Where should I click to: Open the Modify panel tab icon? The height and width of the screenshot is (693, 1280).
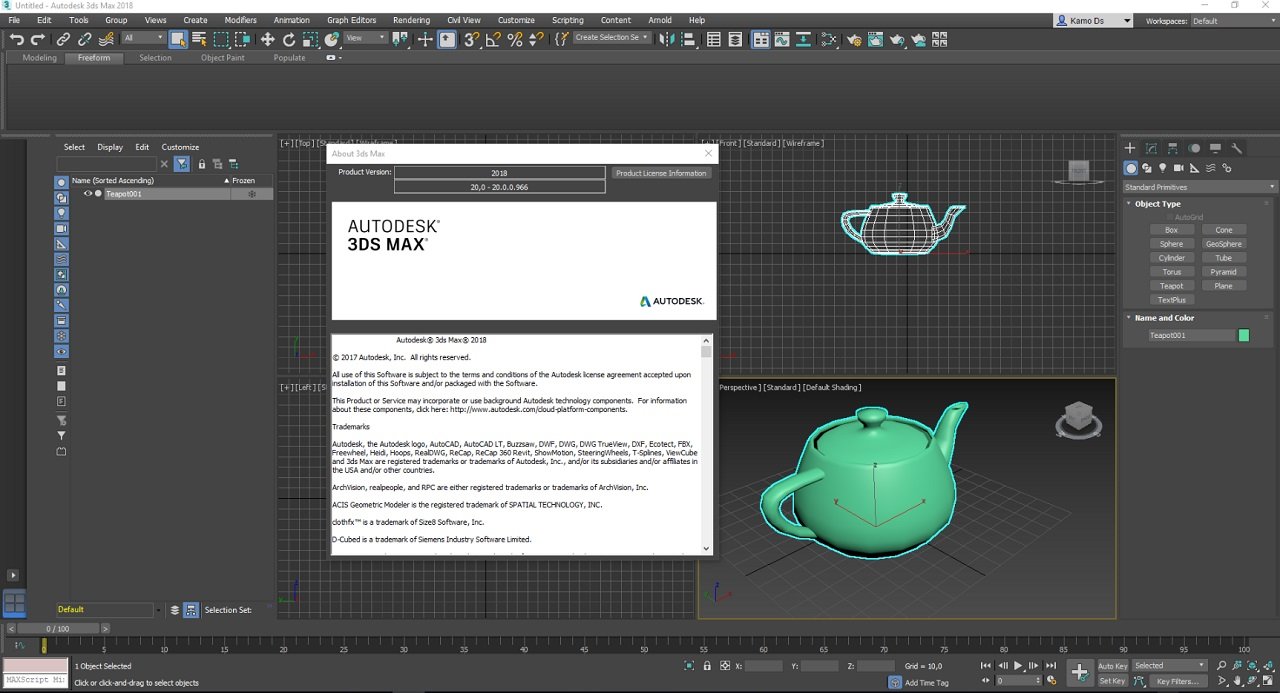(1151, 148)
